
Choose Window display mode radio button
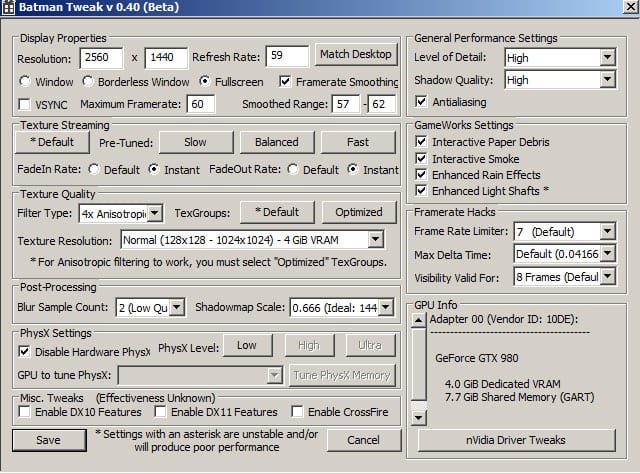coord(26,81)
